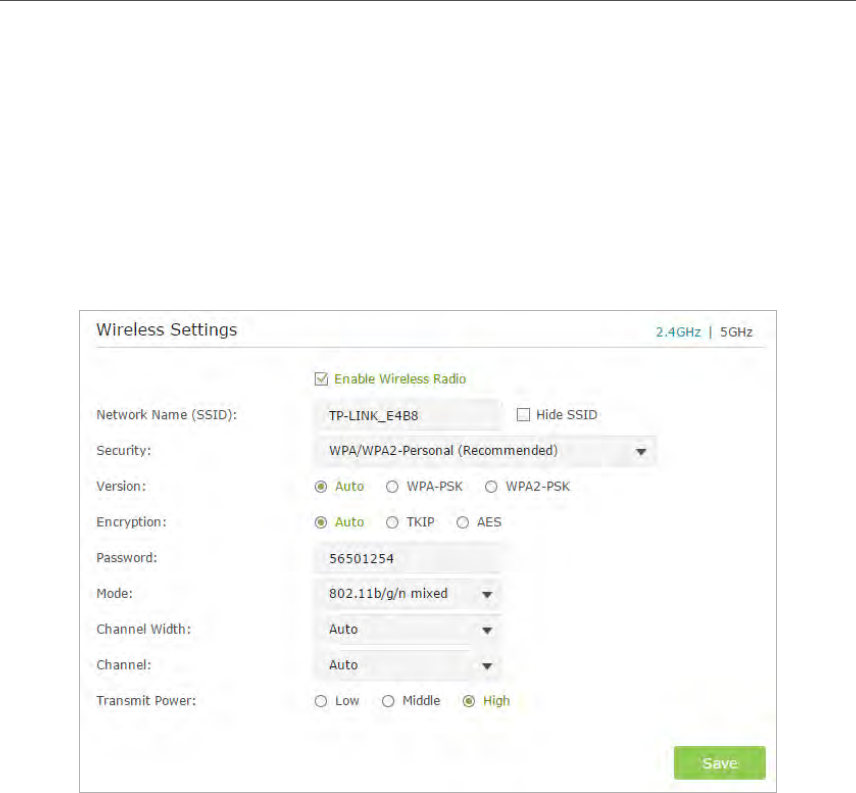Image resolution: width=856 pixels, height=793 pixels.
Task: Select TKIP encryption
Action: point(392,522)
